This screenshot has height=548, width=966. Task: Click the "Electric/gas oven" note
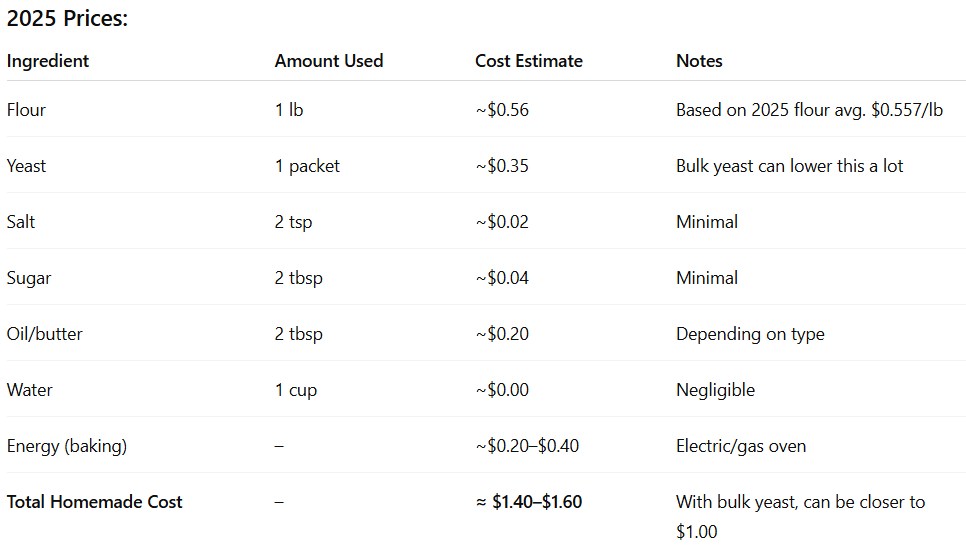click(x=741, y=446)
